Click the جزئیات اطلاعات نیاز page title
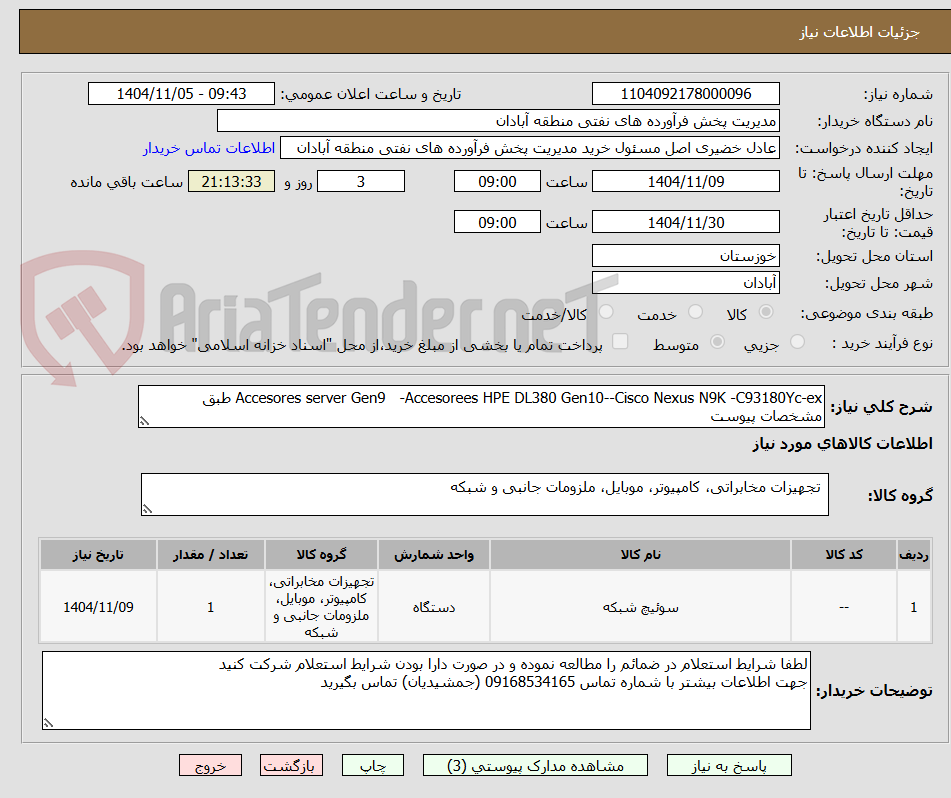This screenshot has width=951, height=798. coord(859,32)
